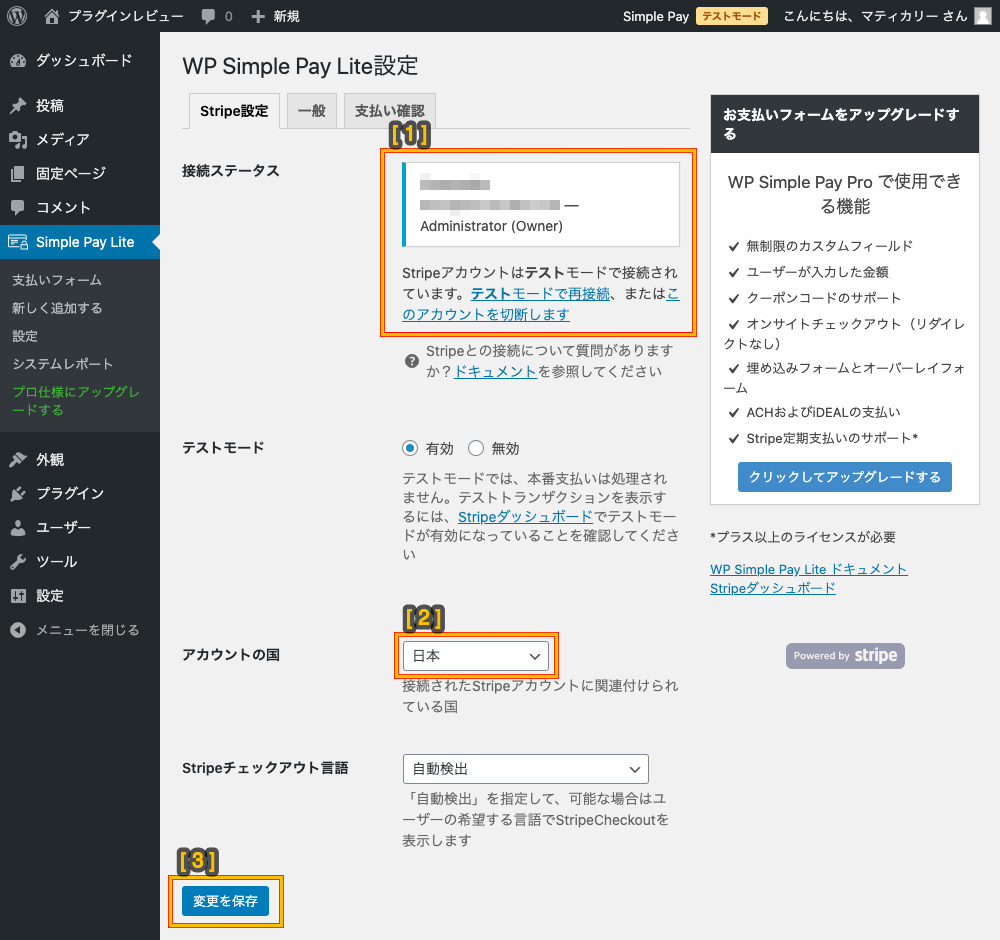This screenshot has width=1000, height=940.
Task: Click the WordPress logo icon
Action: click(x=17, y=16)
